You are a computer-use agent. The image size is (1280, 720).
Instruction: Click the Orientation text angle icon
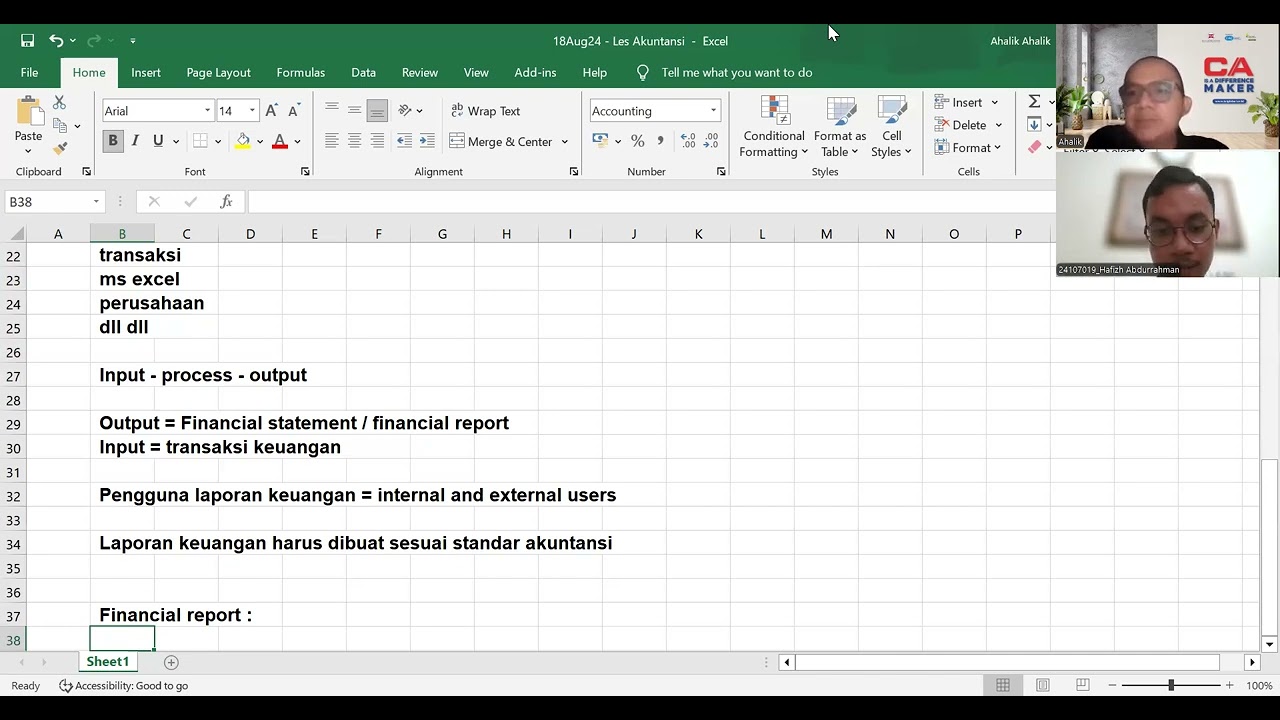click(x=405, y=111)
